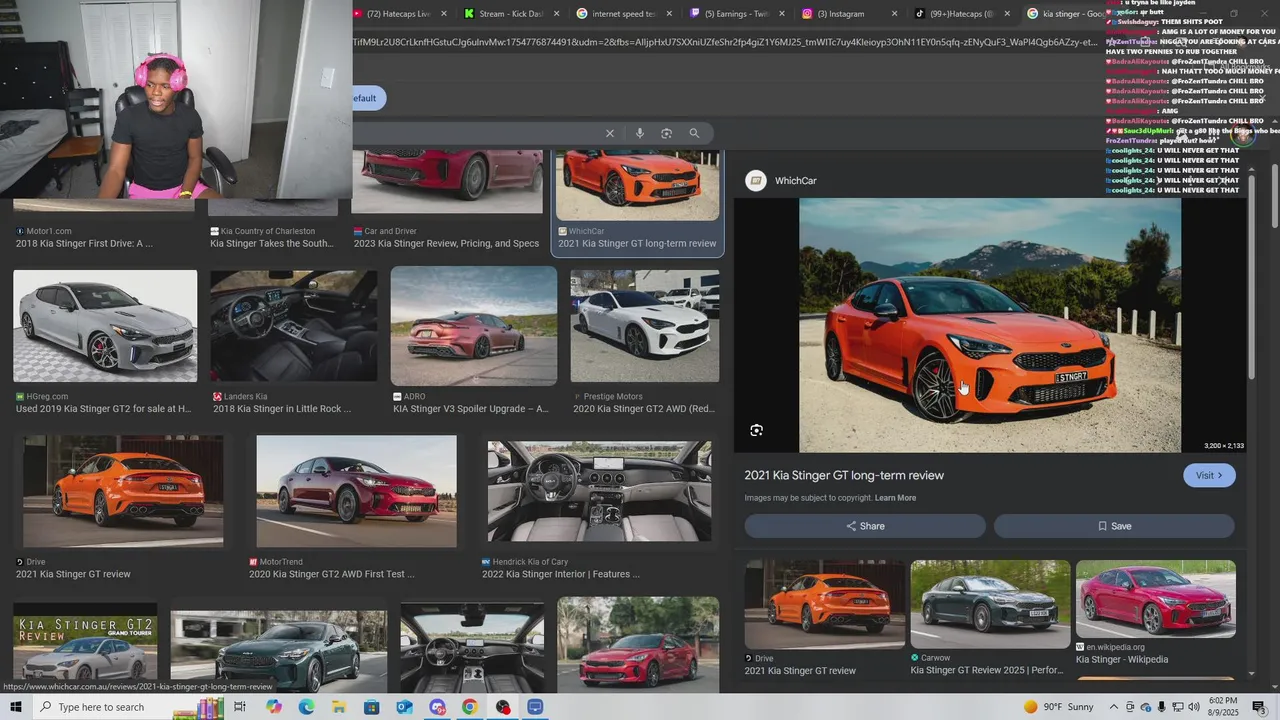
Task: Launch Copilot from the taskbar
Action: 274,707
